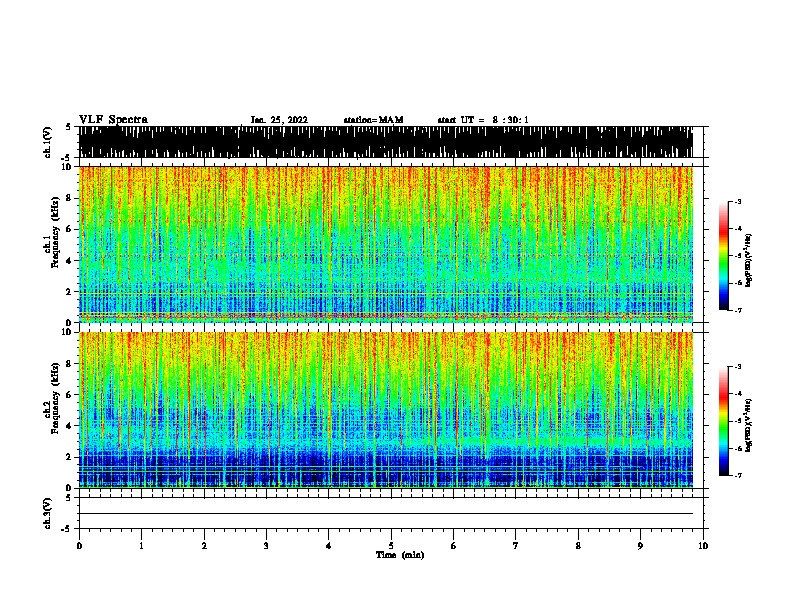Click the ch.1 colorbar log(PSD) unit label
The height and width of the screenshot is (612, 792).
(x=749, y=261)
